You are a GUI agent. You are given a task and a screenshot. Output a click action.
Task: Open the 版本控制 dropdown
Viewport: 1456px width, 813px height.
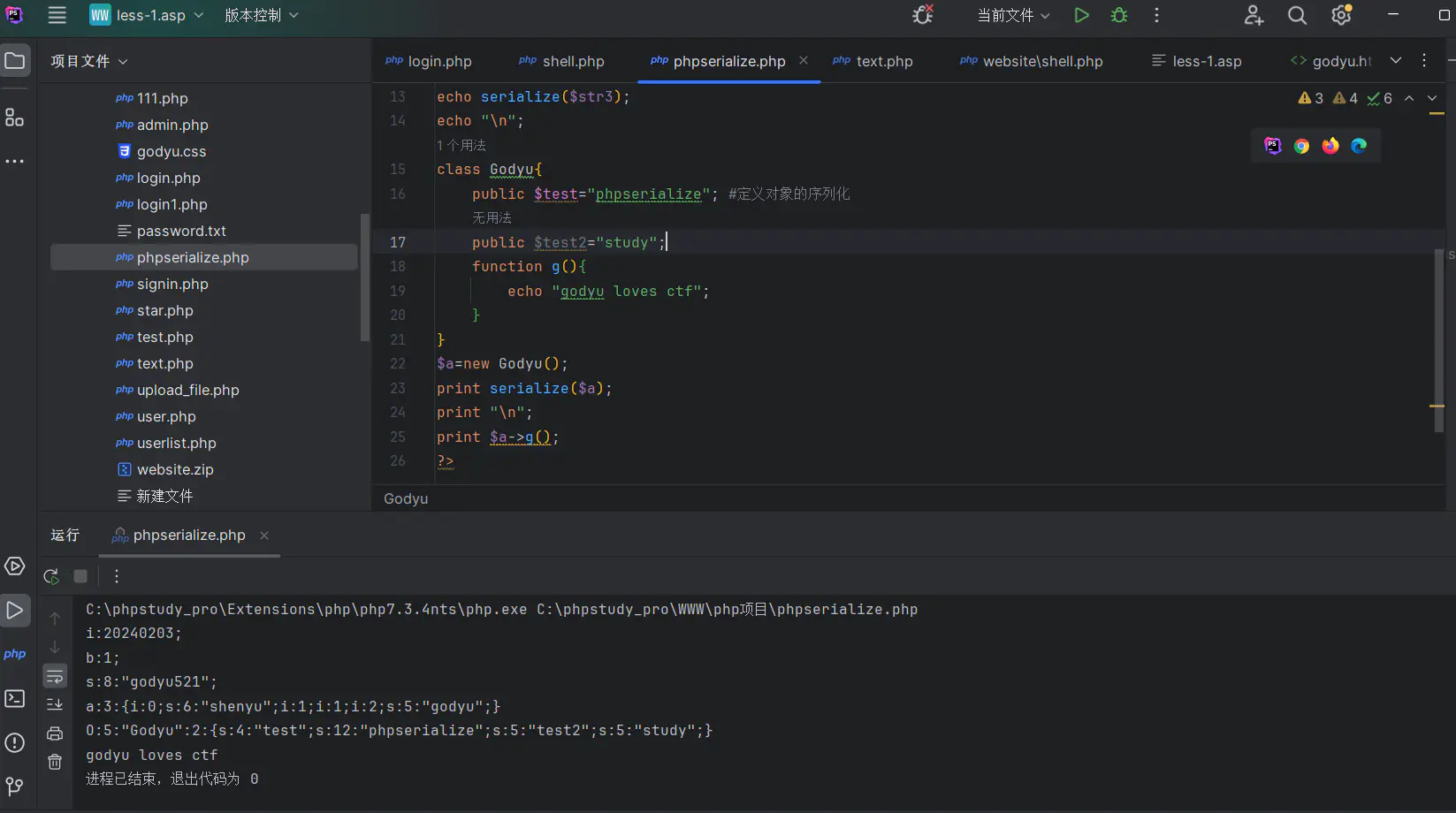pyautogui.click(x=262, y=15)
